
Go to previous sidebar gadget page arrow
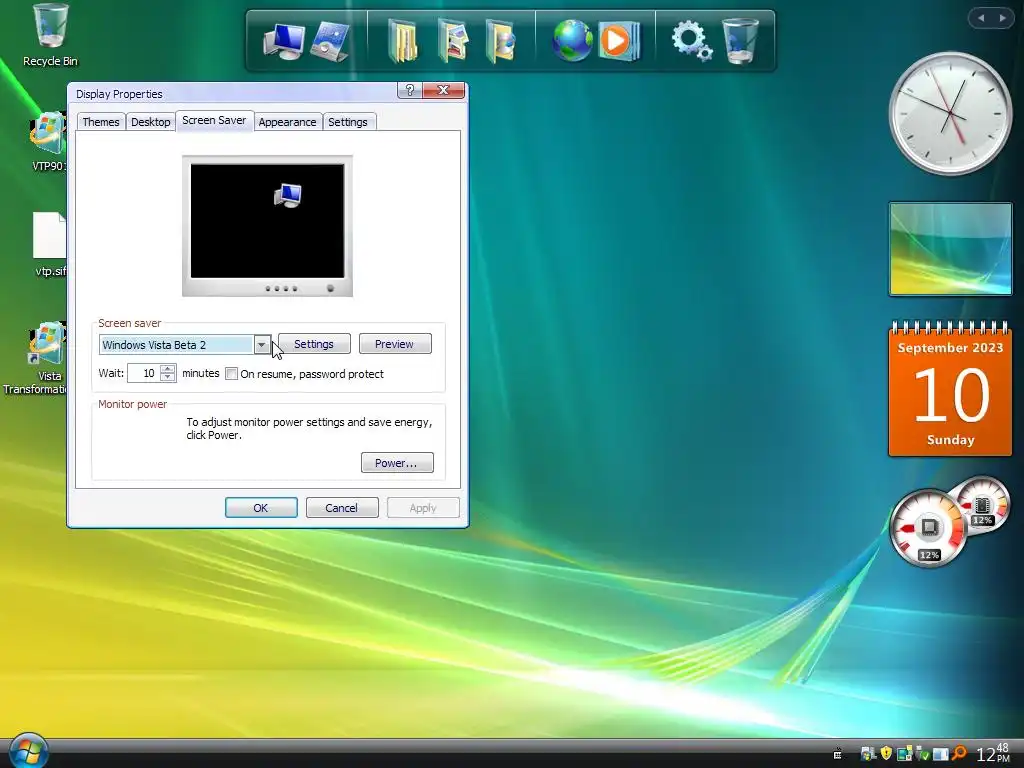tap(981, 18)
